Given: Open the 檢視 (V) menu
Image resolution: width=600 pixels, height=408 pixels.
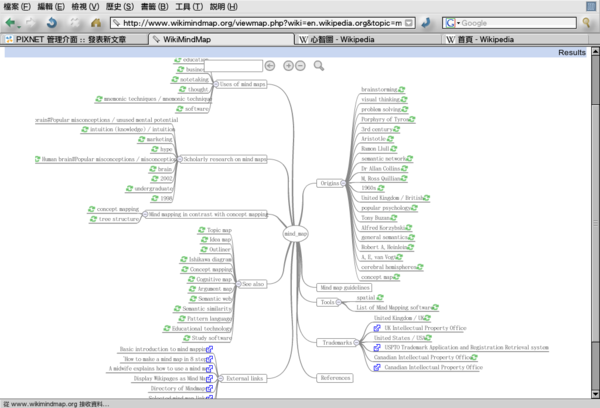Looking at the screenshot, I should tap(85, 7).
